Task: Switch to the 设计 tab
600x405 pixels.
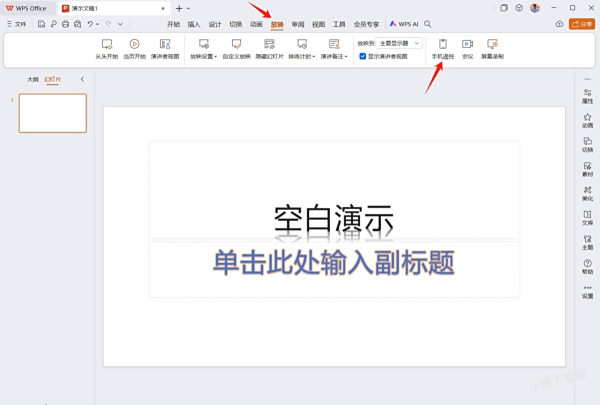Action: pyautogui.click(x=215, y=24)
